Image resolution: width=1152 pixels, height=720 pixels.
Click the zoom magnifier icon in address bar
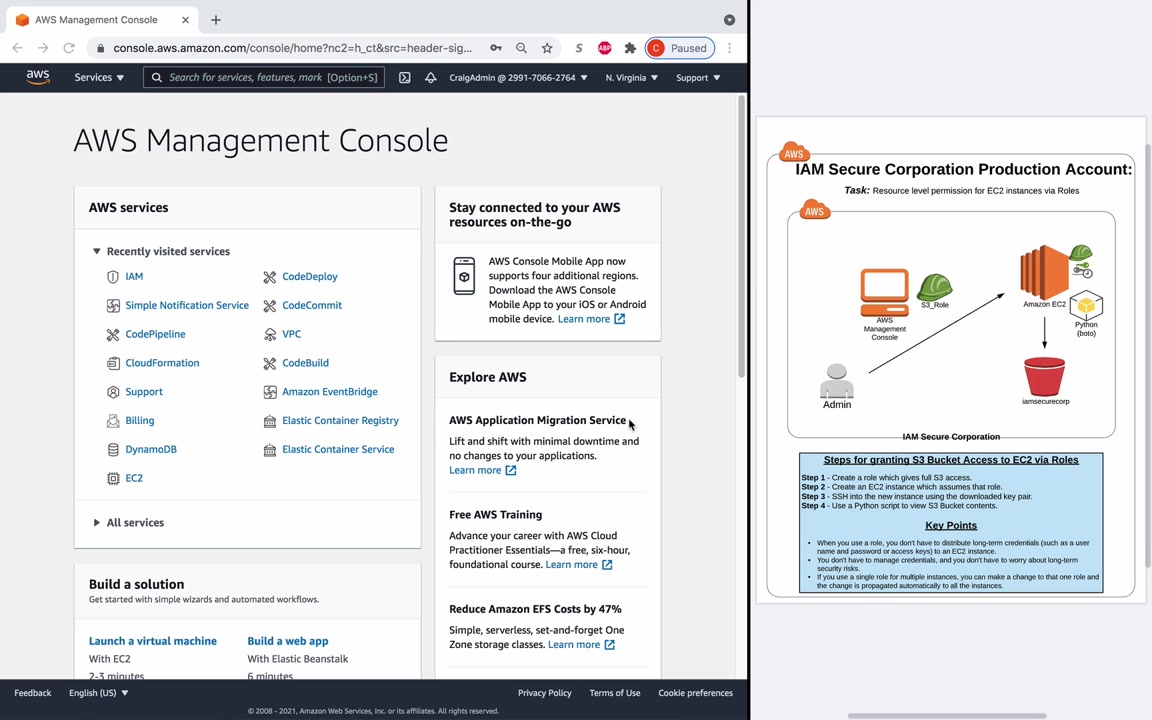521,48
